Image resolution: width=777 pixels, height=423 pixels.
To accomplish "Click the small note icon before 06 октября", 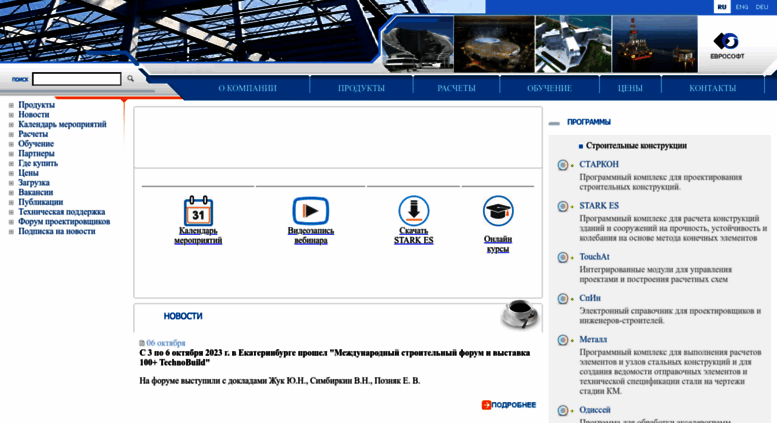I will (142, 343).
